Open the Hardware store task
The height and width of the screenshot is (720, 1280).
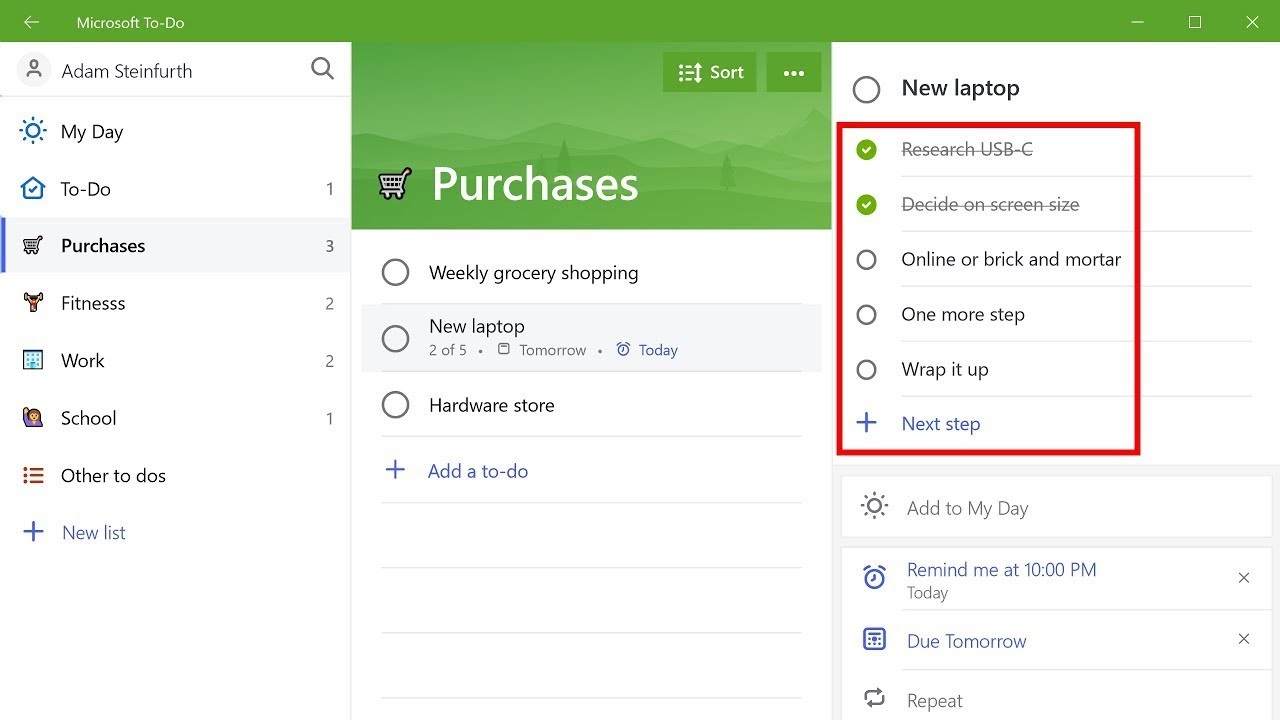click(x=491, y=405)
